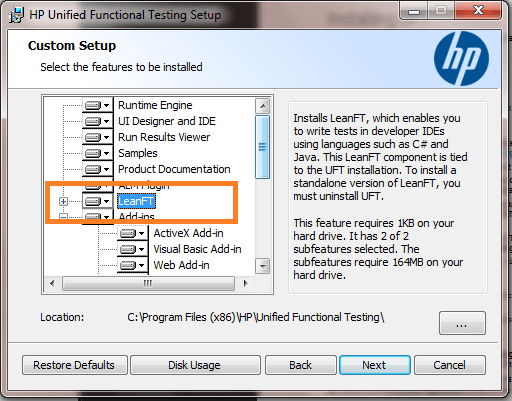The width and height of the screenshot is (512, 401).
Task: Browse install location with the ellipsis button
Action: click(462, 323)
